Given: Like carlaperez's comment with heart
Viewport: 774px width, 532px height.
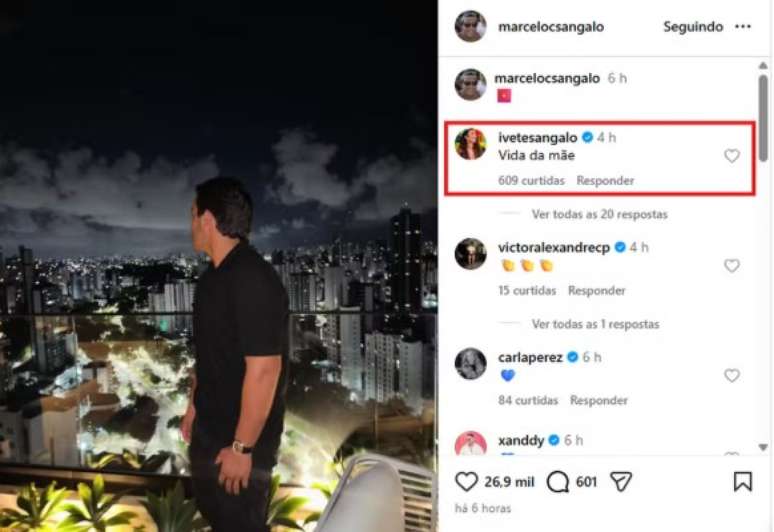Looking at the screenshot, I should [732, 376].
